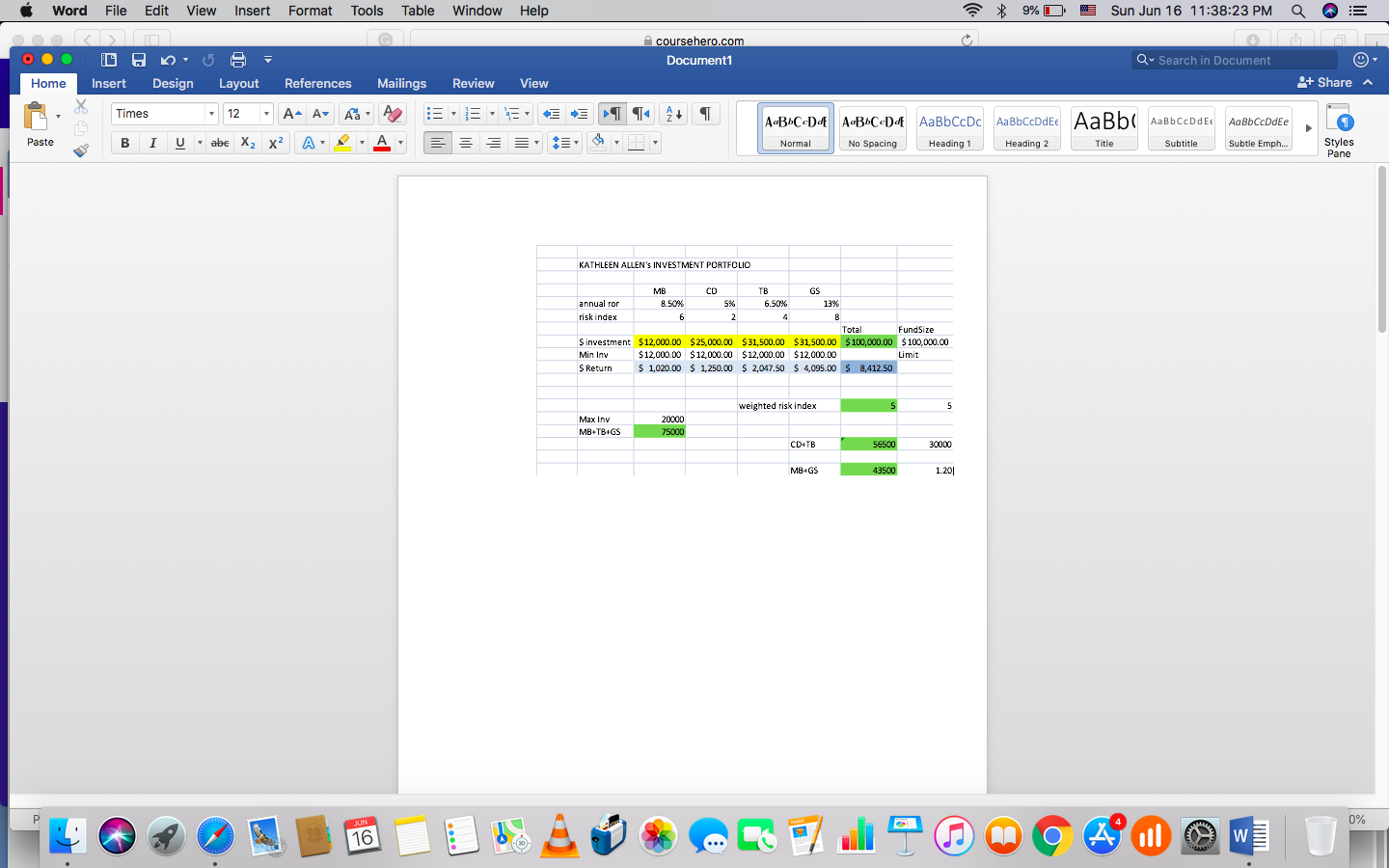Click the Save floppy disk icon
Screen dimensions: 1389x868
139,60
